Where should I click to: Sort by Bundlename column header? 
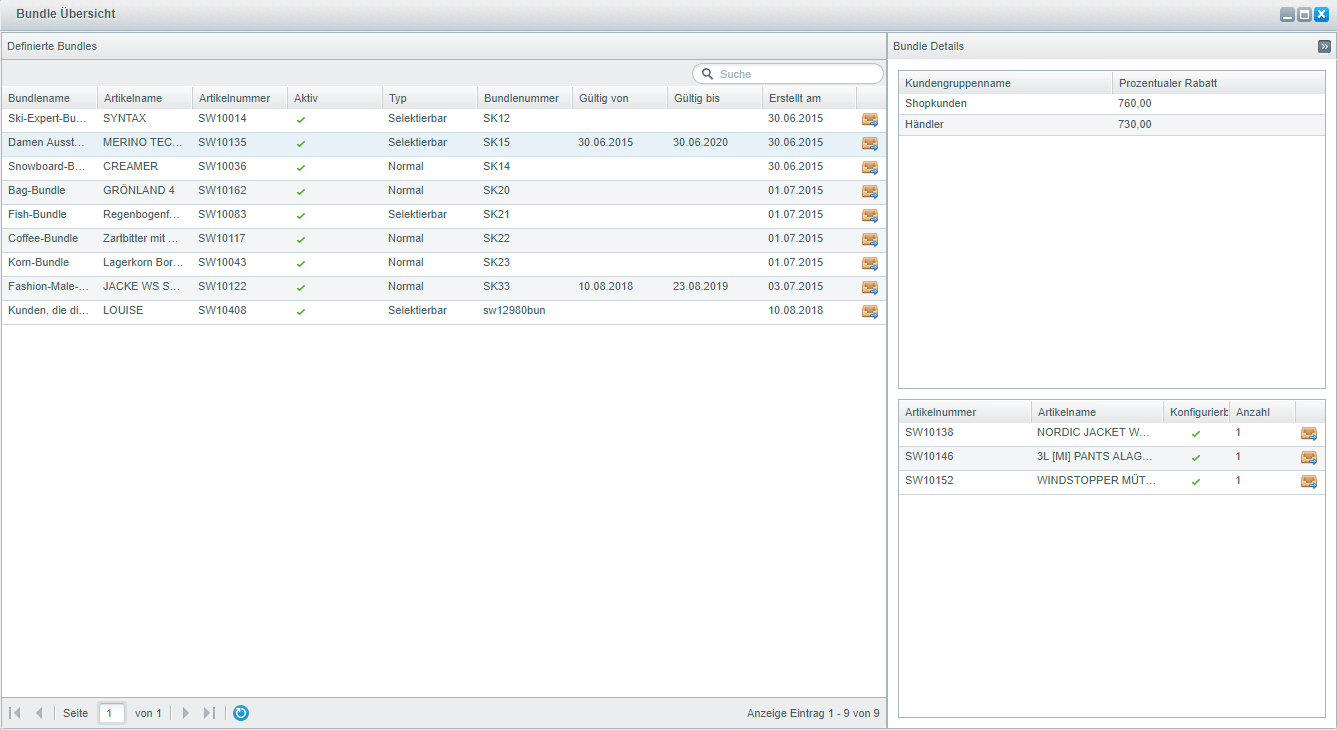point(49,98)
